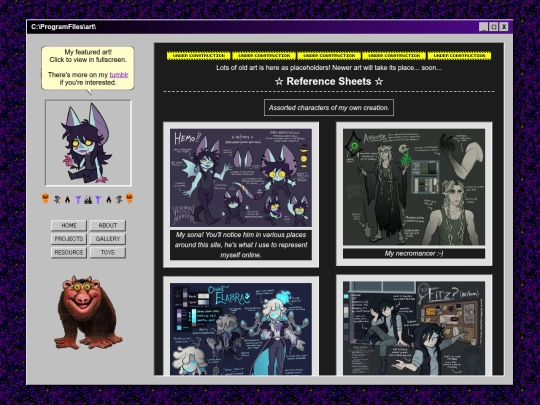The image size is (540, 405).
Task: Select the GALLERY navigation button
Action: click(x=108, y=239)
